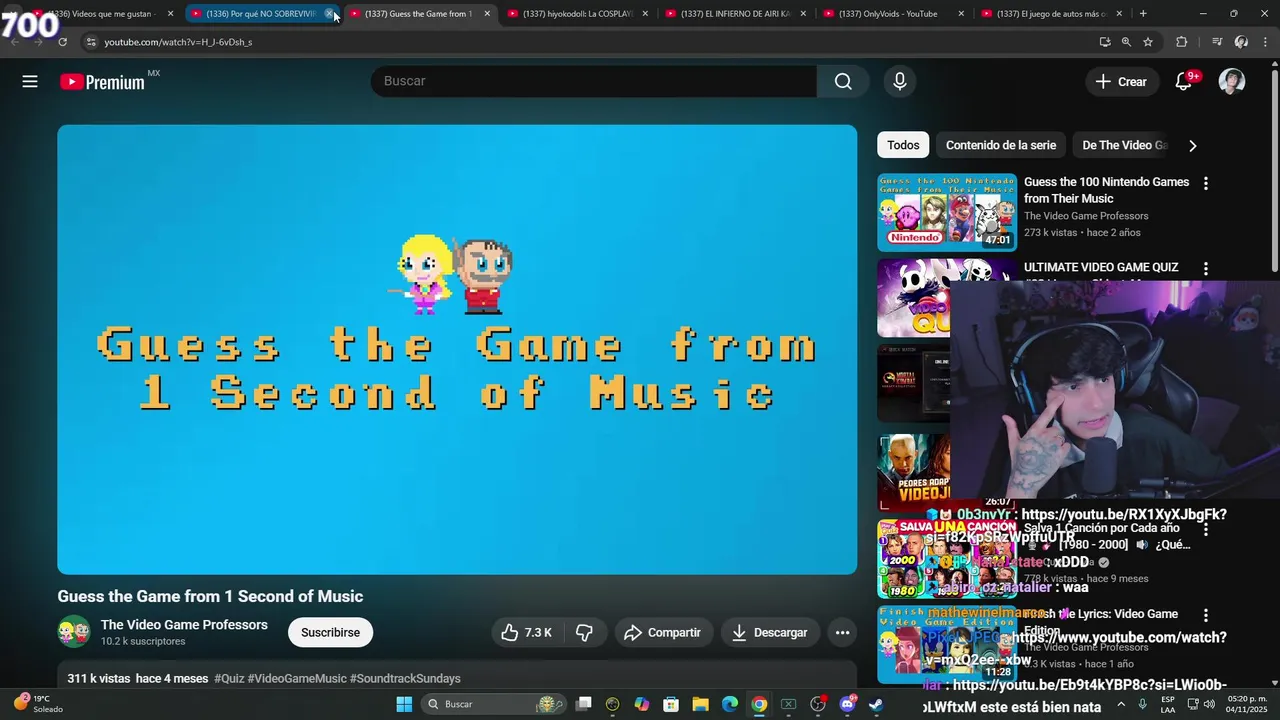Reload the page in the browser
This screenshot has height=720, width=1280.
click(62, 42)
